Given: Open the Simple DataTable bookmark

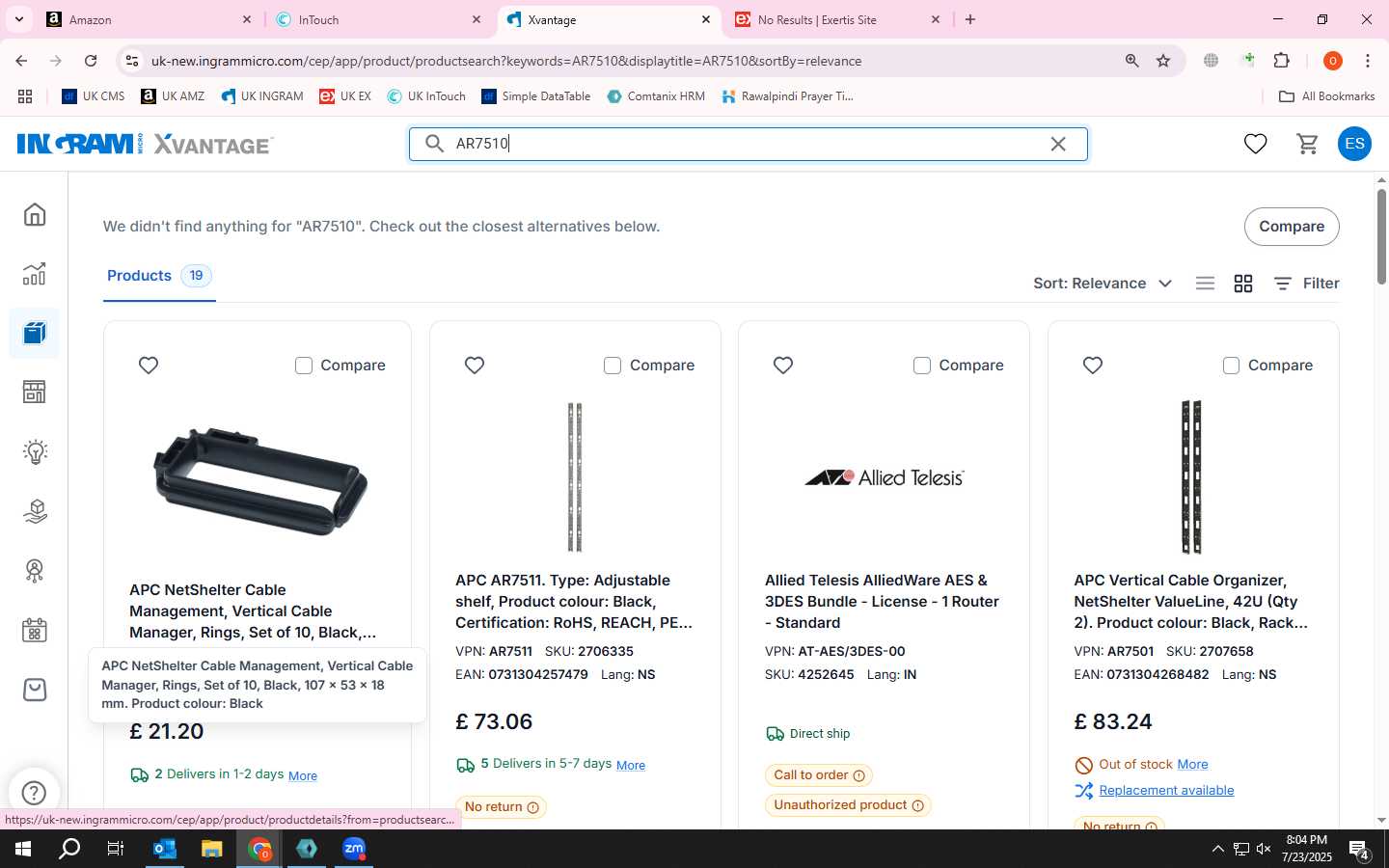Looking at the screenshot, I should [536, 96].
